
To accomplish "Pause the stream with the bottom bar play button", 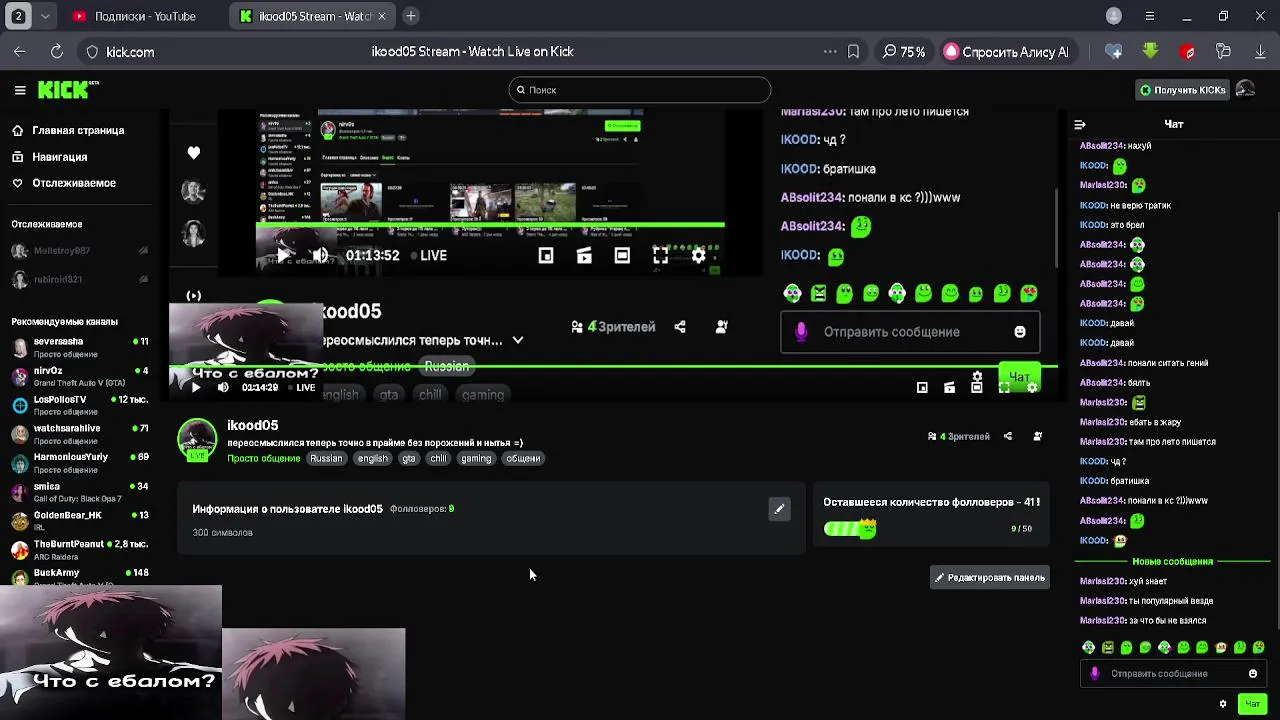I will tap(195, 388).
